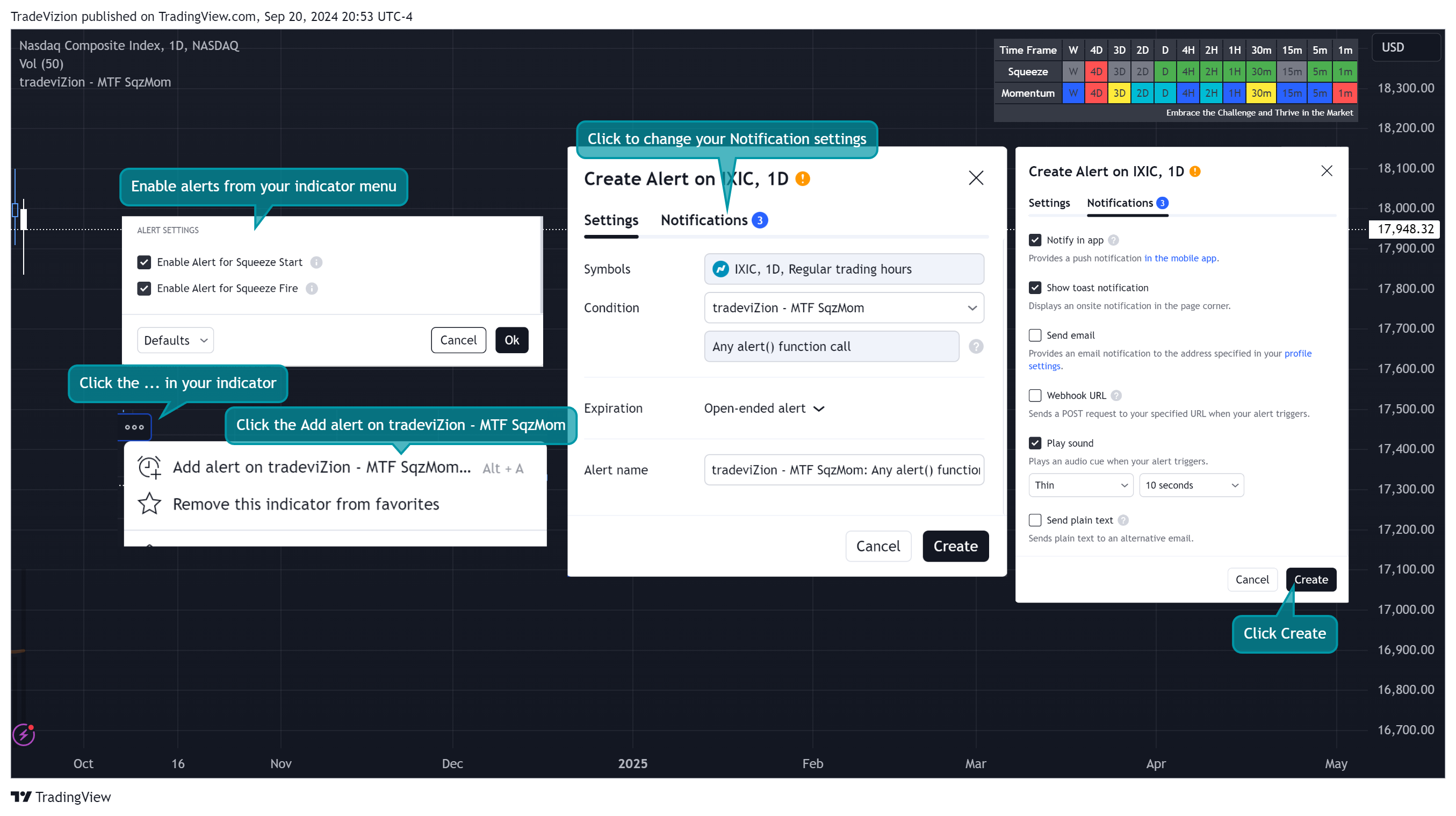Click the yellow 3D cell in Momentum row
The width and height of the screenshot is (1456, 816).
[x=1119, y=94]
